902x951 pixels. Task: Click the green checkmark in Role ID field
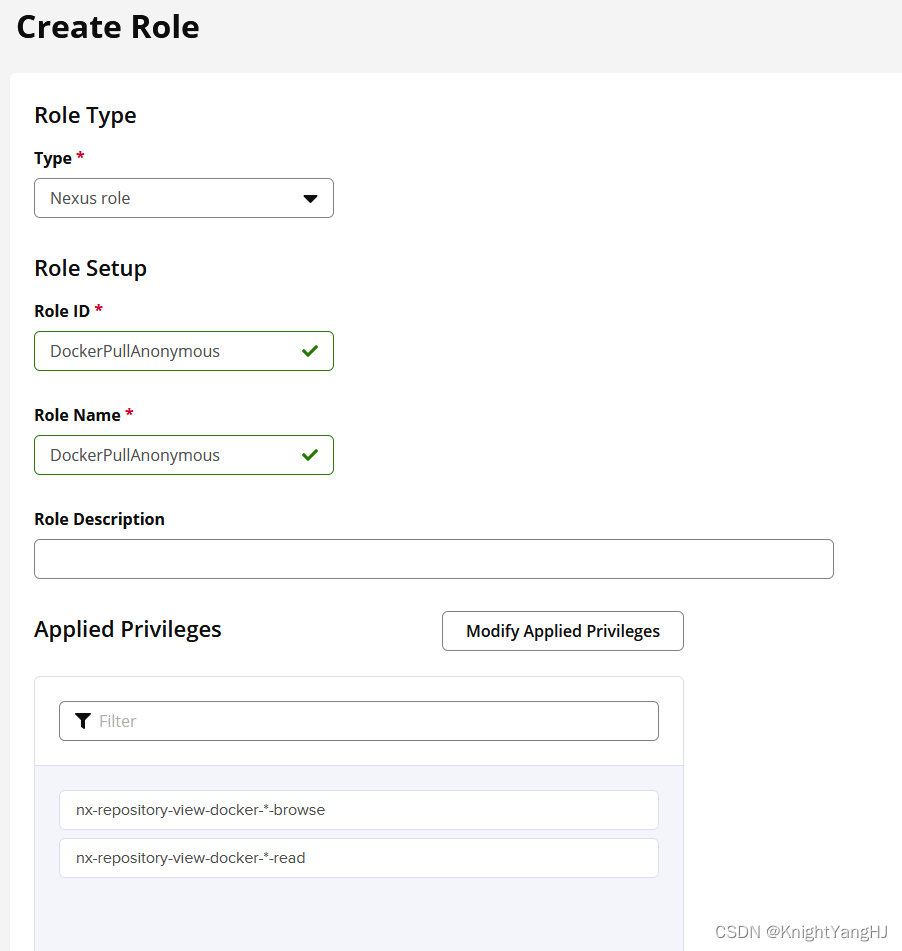pos(310,351)
